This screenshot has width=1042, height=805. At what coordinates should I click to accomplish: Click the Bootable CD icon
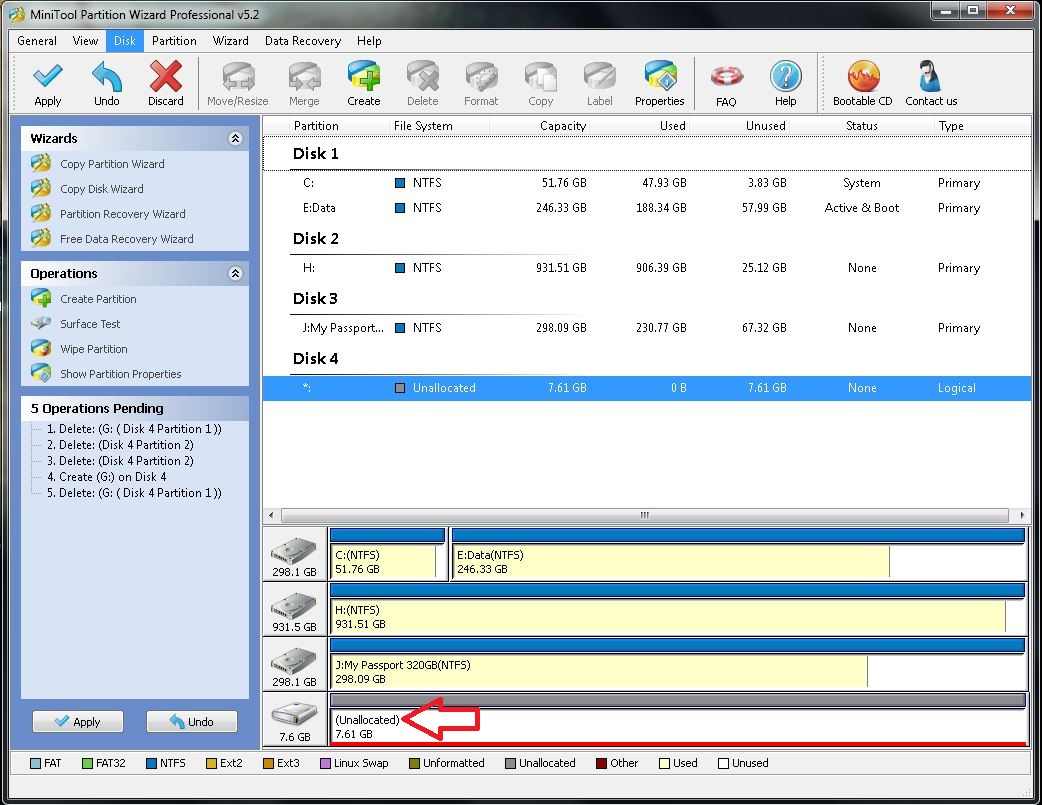click(x=863, y=76)
